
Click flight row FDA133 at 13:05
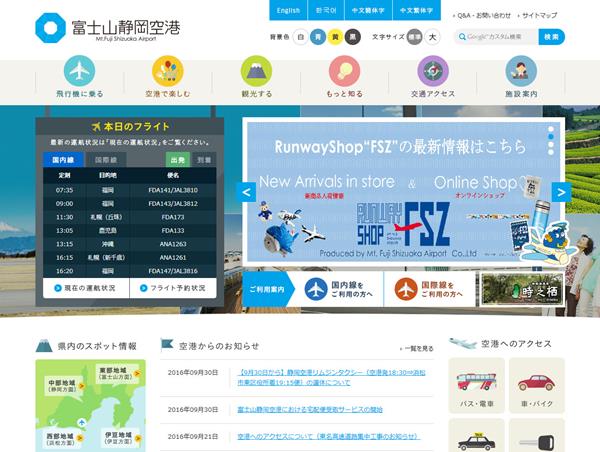point(130,230)
